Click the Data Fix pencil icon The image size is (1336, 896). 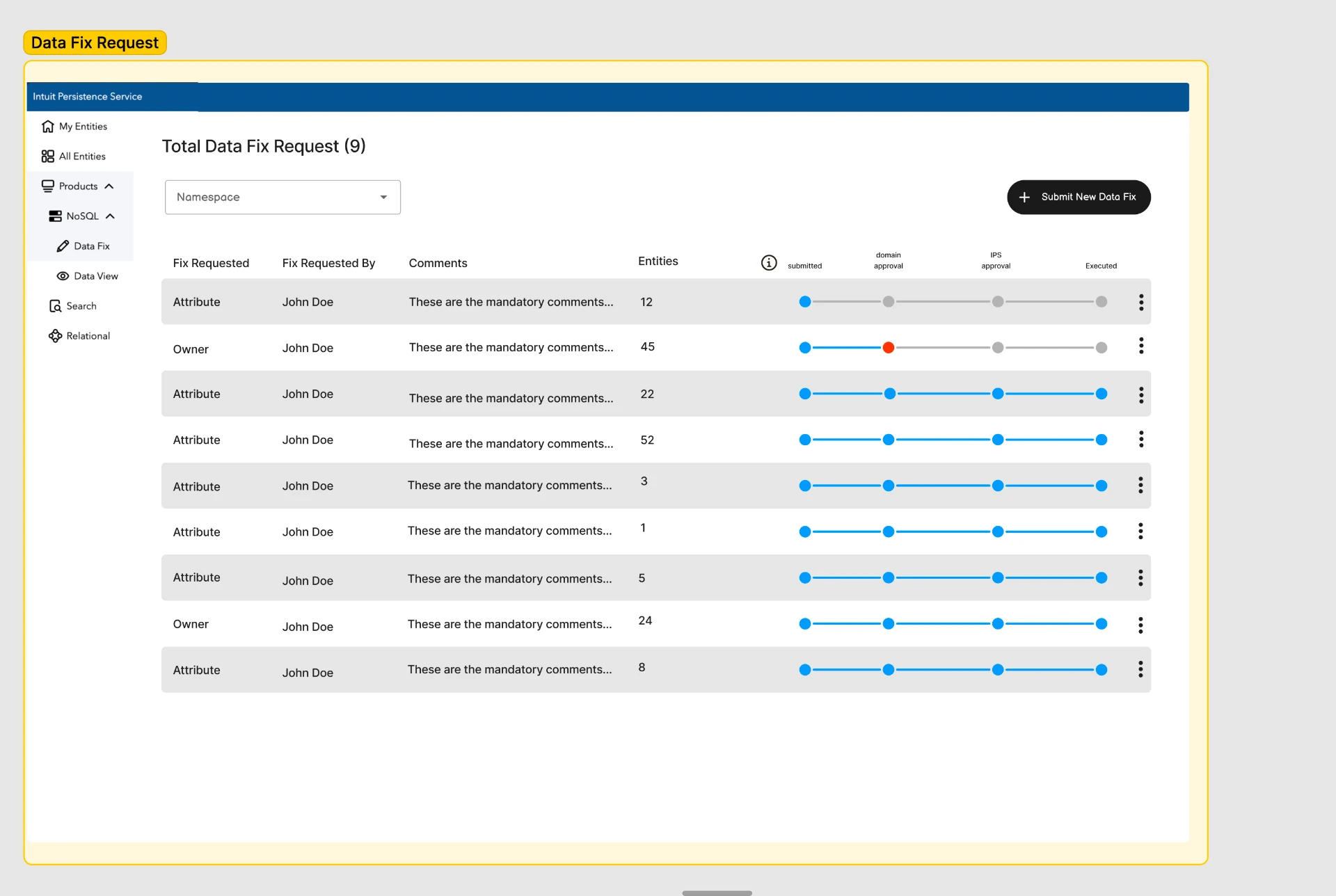pyautogui.click(x=63, y=246)
